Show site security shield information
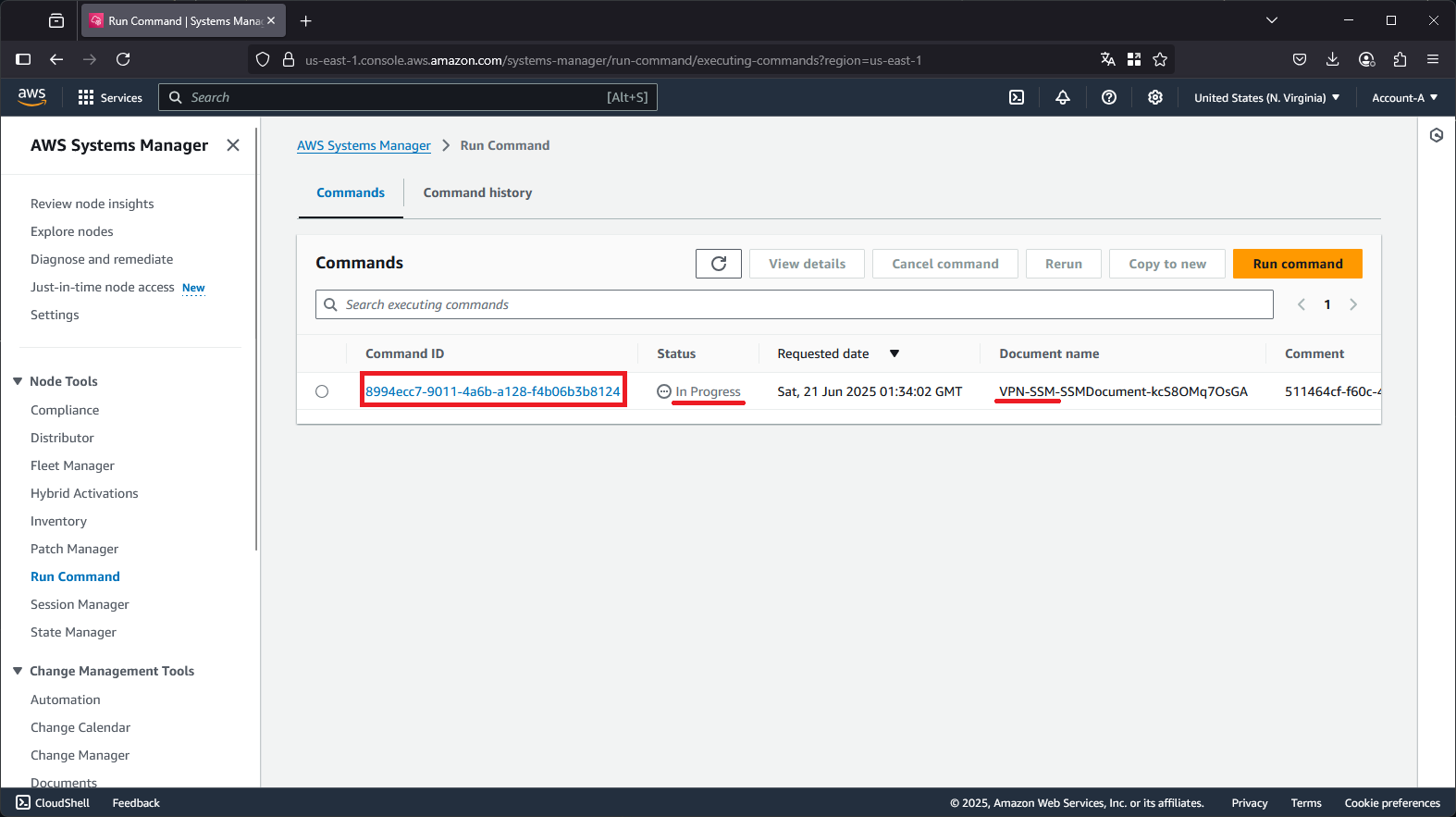The image size is (1456, 817). [x=263, y=59]
